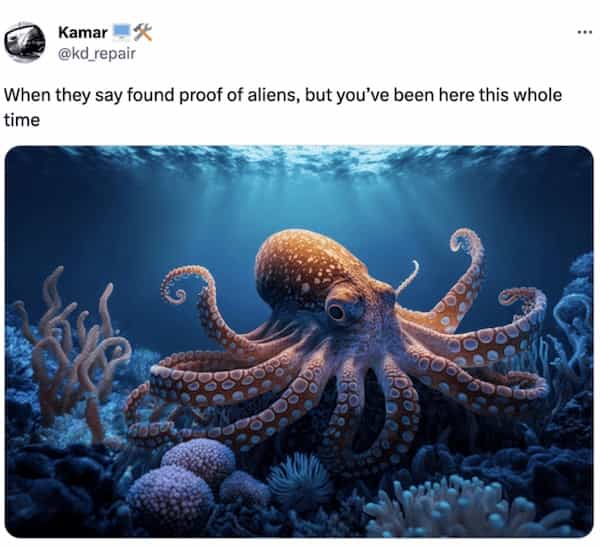Open the octopus image attachment
The image size is (600, 549).
[299, 341]
